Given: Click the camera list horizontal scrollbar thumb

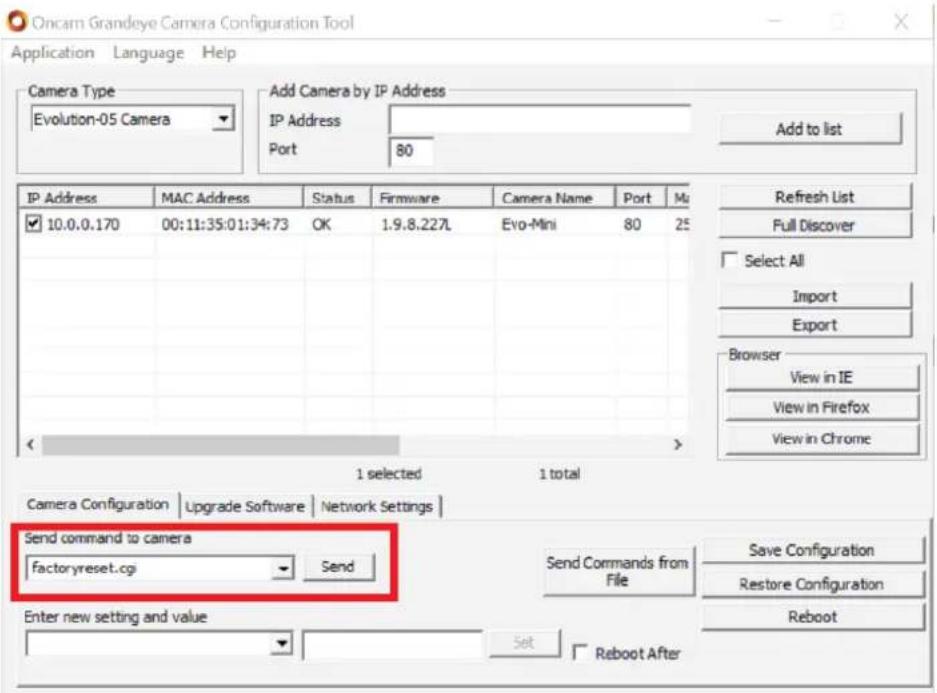Looking at the screenshot, I should (x=220, y=444).
